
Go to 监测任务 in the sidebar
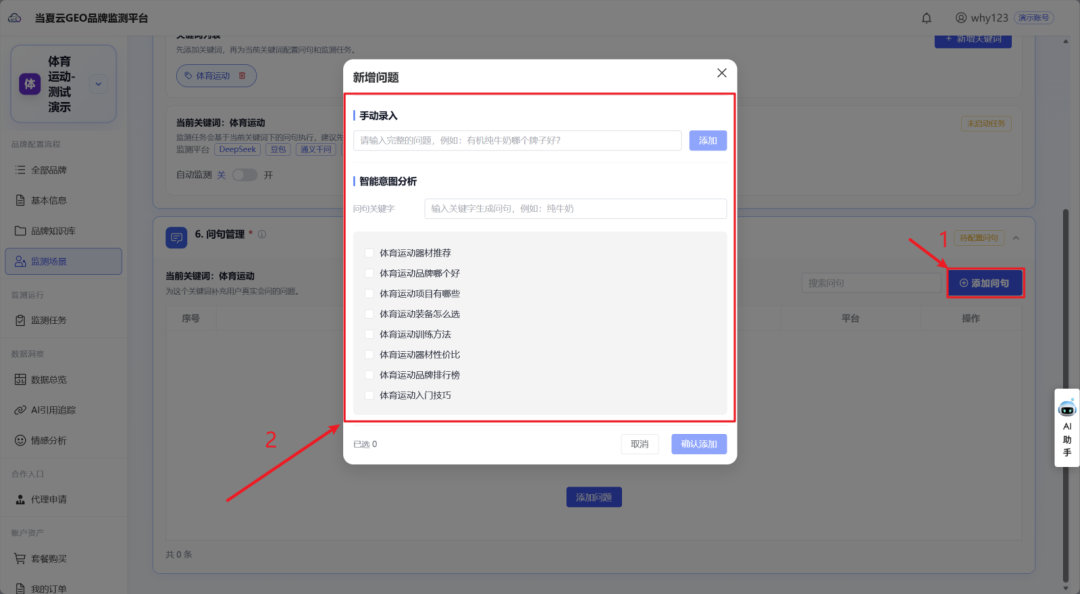point(63,320)
